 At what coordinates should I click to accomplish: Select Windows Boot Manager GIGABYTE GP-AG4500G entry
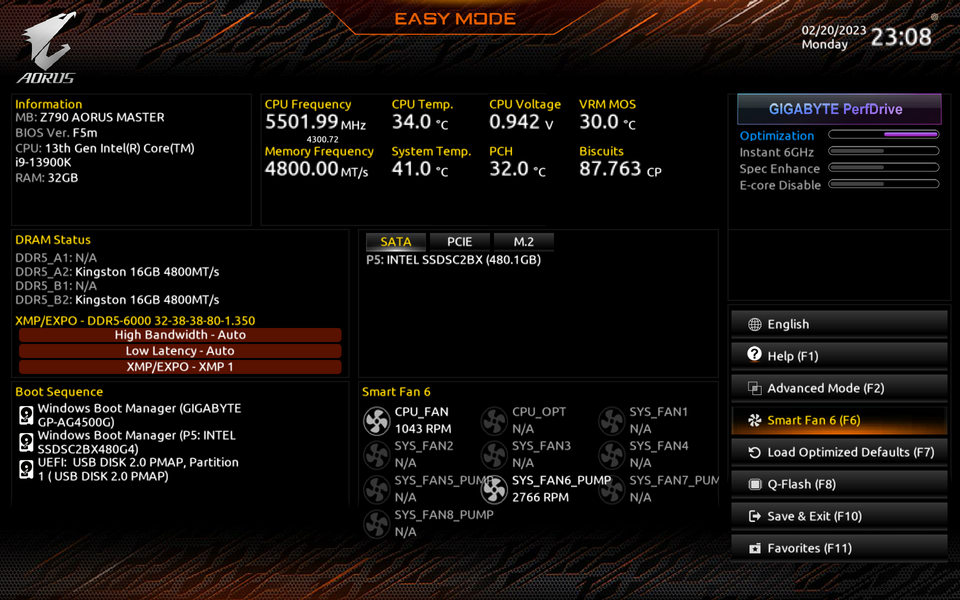(x=140, y=415)
